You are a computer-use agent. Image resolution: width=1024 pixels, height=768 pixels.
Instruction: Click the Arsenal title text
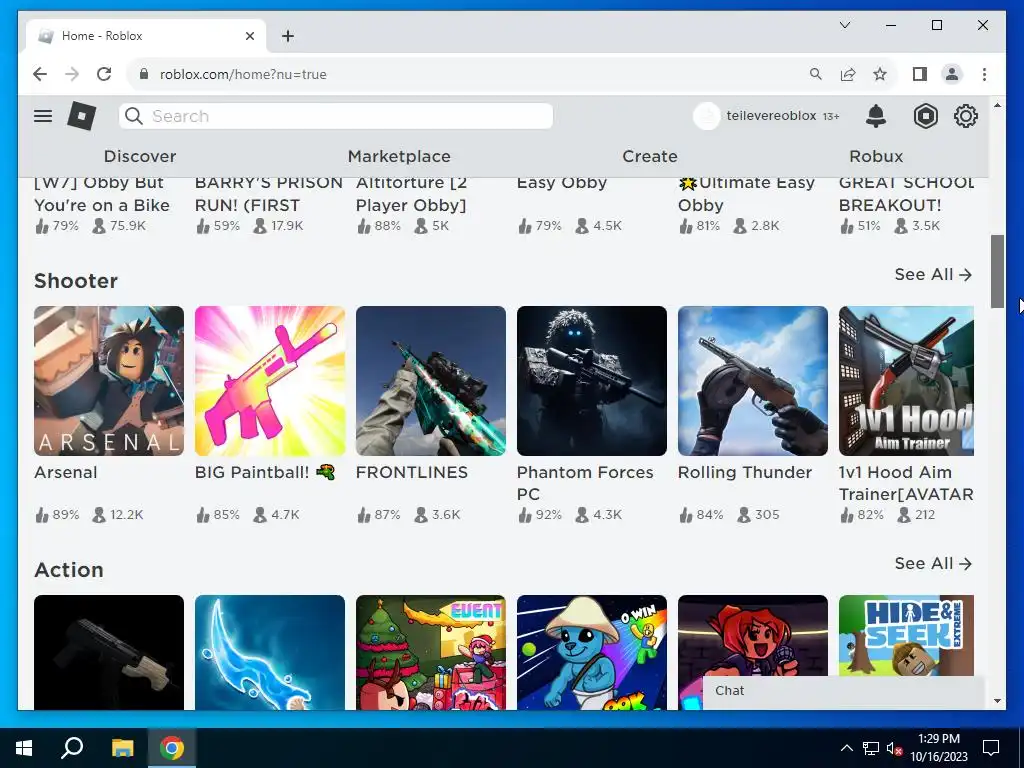pos(65,472)
